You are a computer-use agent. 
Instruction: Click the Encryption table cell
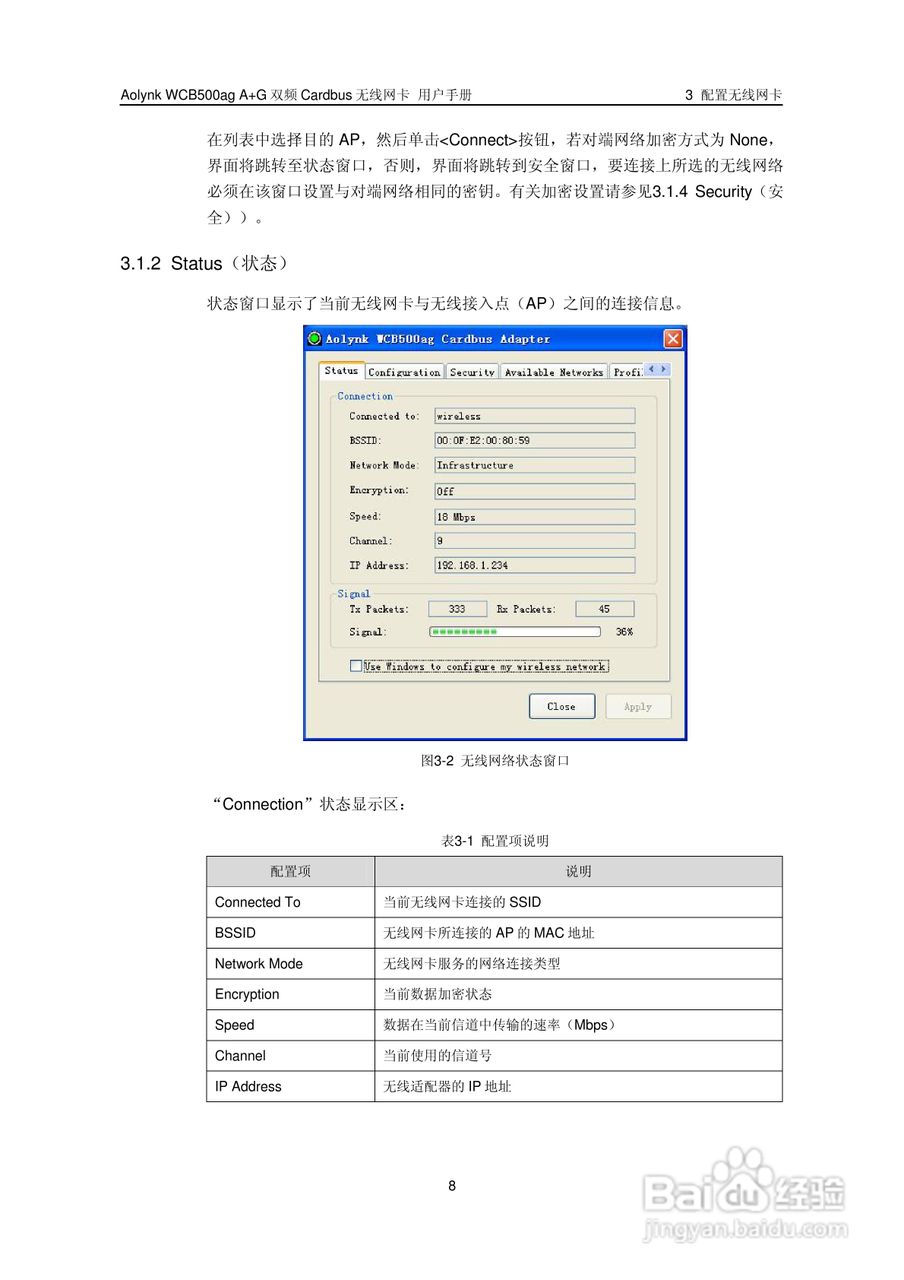click(291, 994)
